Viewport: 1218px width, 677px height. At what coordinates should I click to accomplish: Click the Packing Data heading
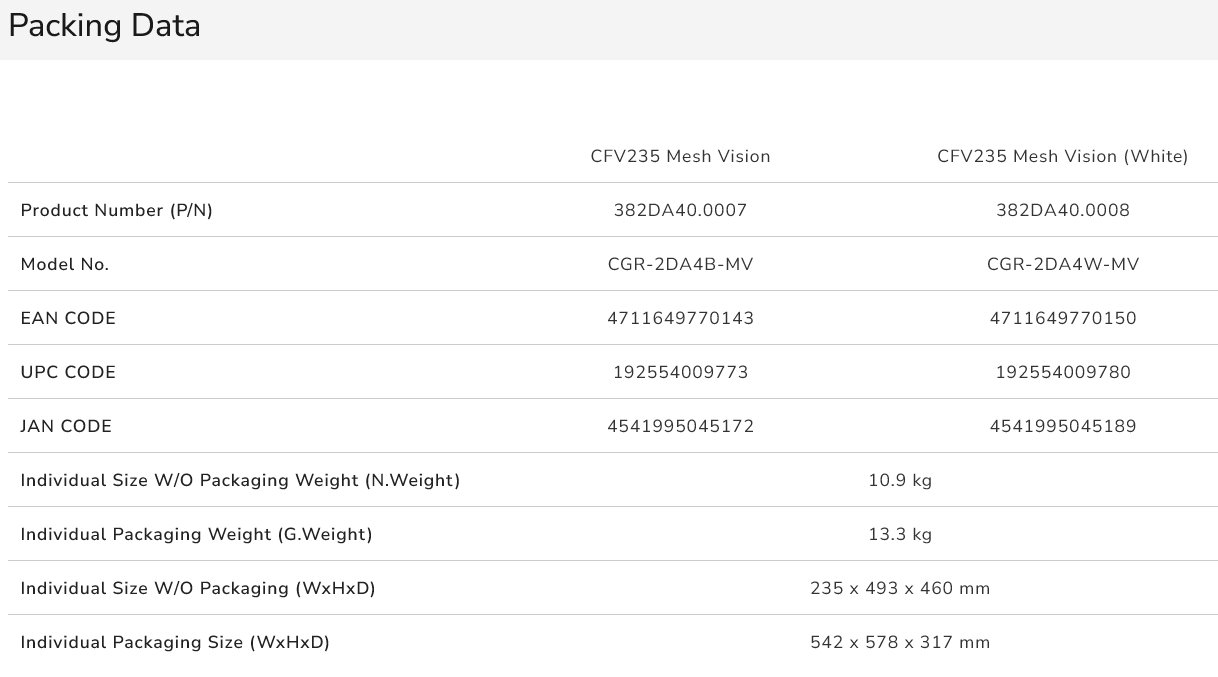pyautogui.click(x=104, y=27)
